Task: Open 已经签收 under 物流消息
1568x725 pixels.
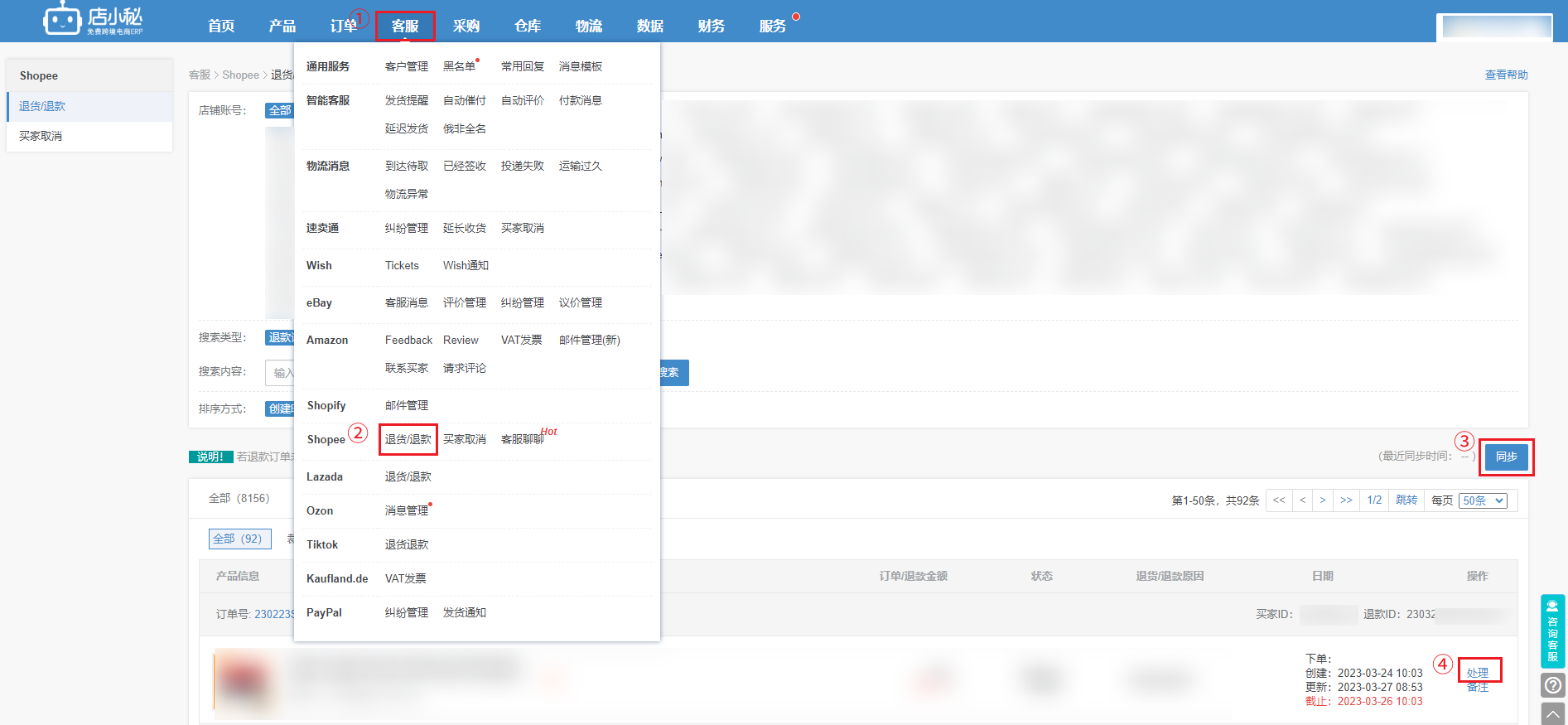Action: click(x=465, y=166)
